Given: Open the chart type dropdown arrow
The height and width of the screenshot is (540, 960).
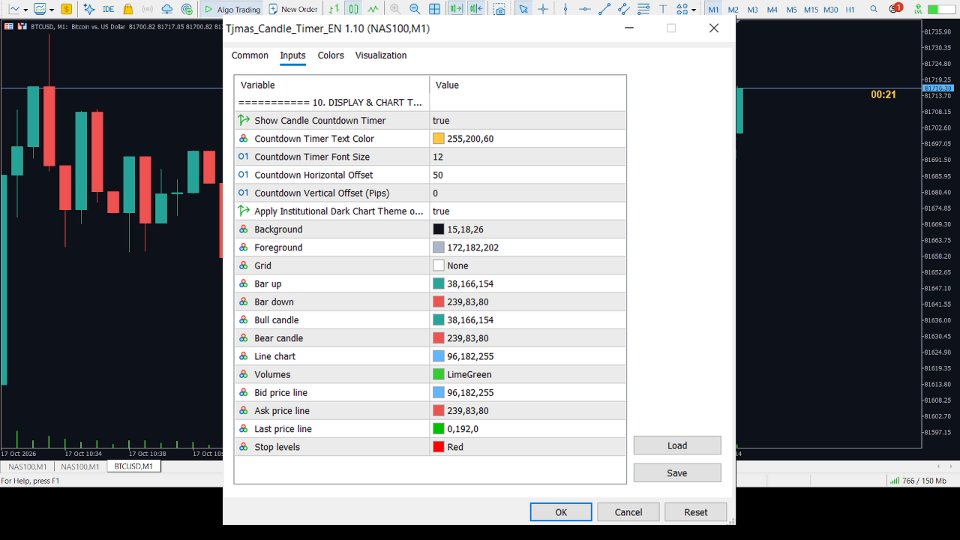Looking at the screenshot, I should (x=26, y=10).
